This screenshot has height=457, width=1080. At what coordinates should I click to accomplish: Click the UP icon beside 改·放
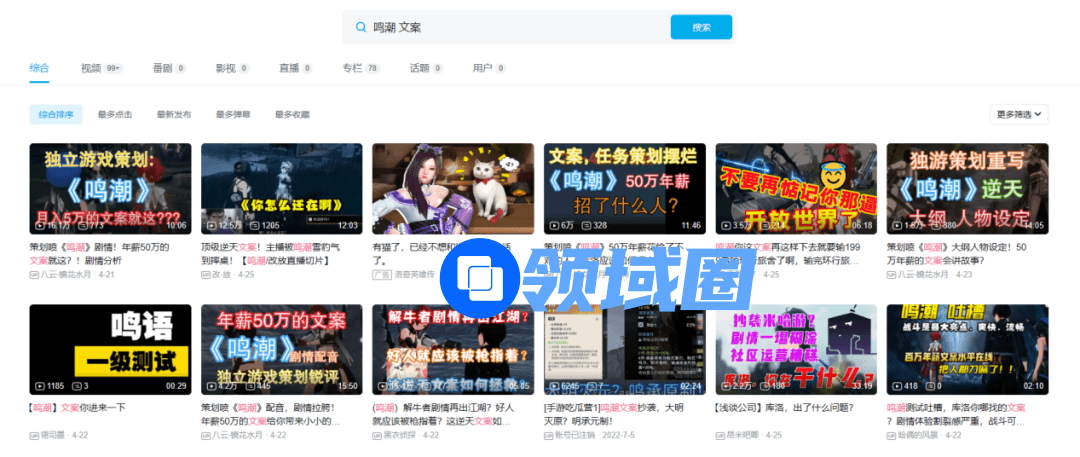tap(205, 274)
